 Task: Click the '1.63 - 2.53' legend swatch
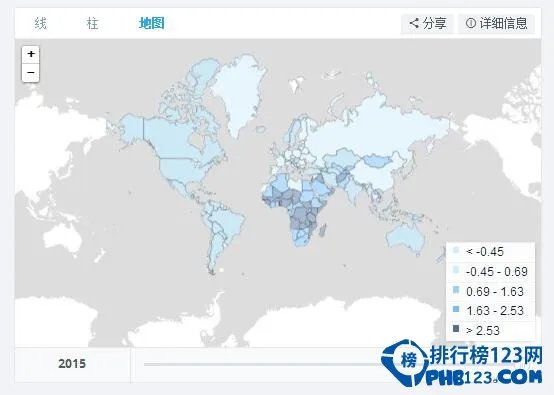coord(456,309)
